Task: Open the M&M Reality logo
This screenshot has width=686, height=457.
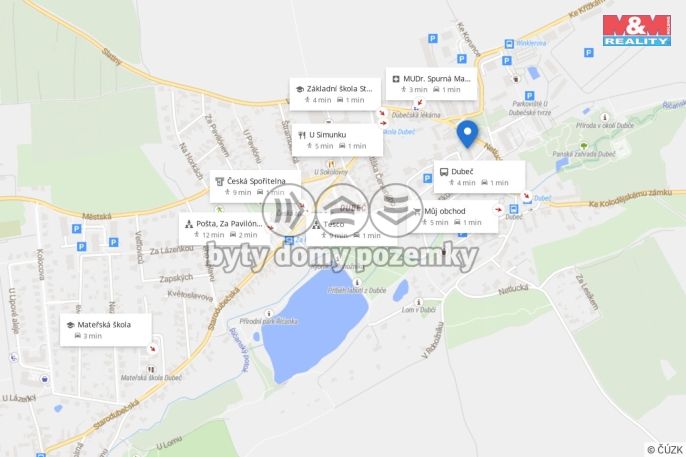Action: click(637, 30)
